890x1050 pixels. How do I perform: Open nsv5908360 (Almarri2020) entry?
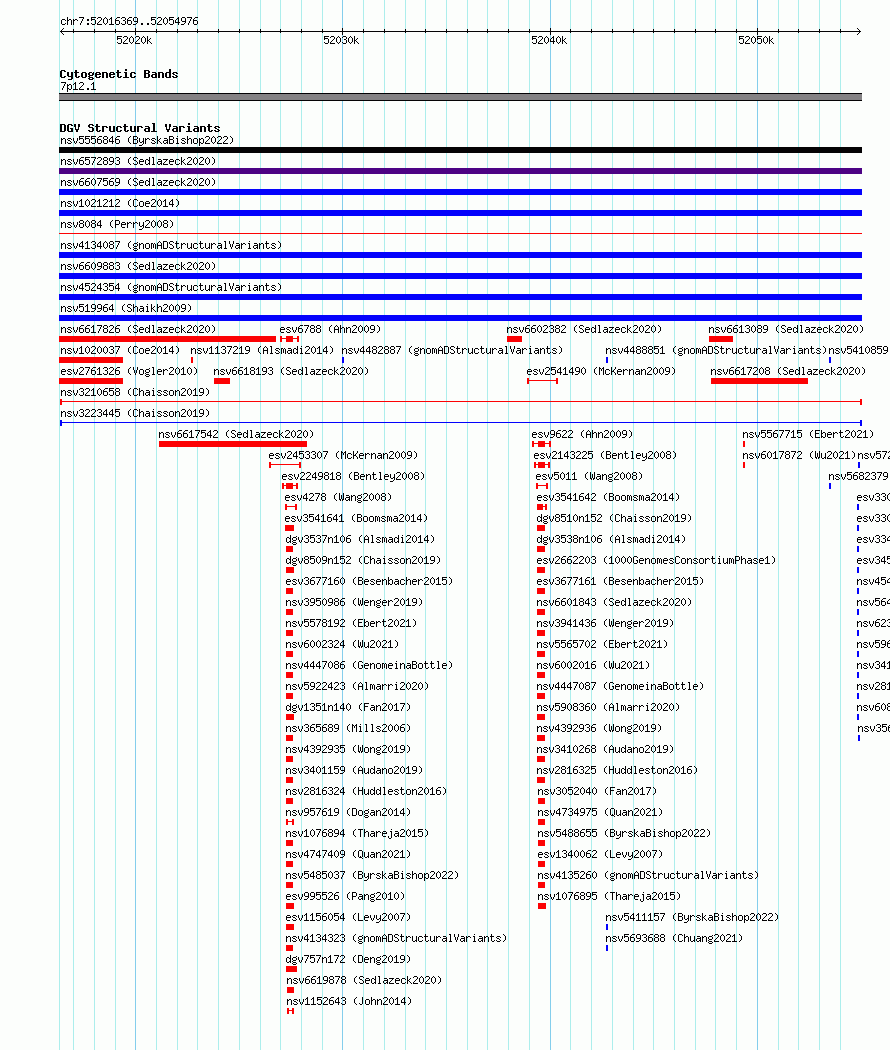pos(608,707)
